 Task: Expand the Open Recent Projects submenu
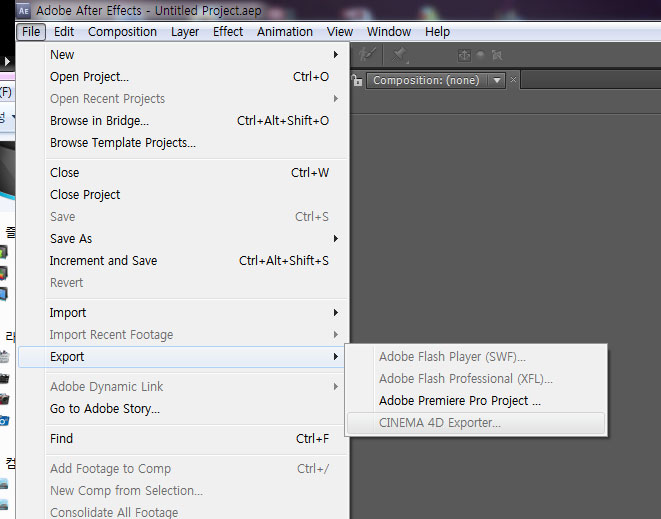pyautogui.click(x=183, y=99)
